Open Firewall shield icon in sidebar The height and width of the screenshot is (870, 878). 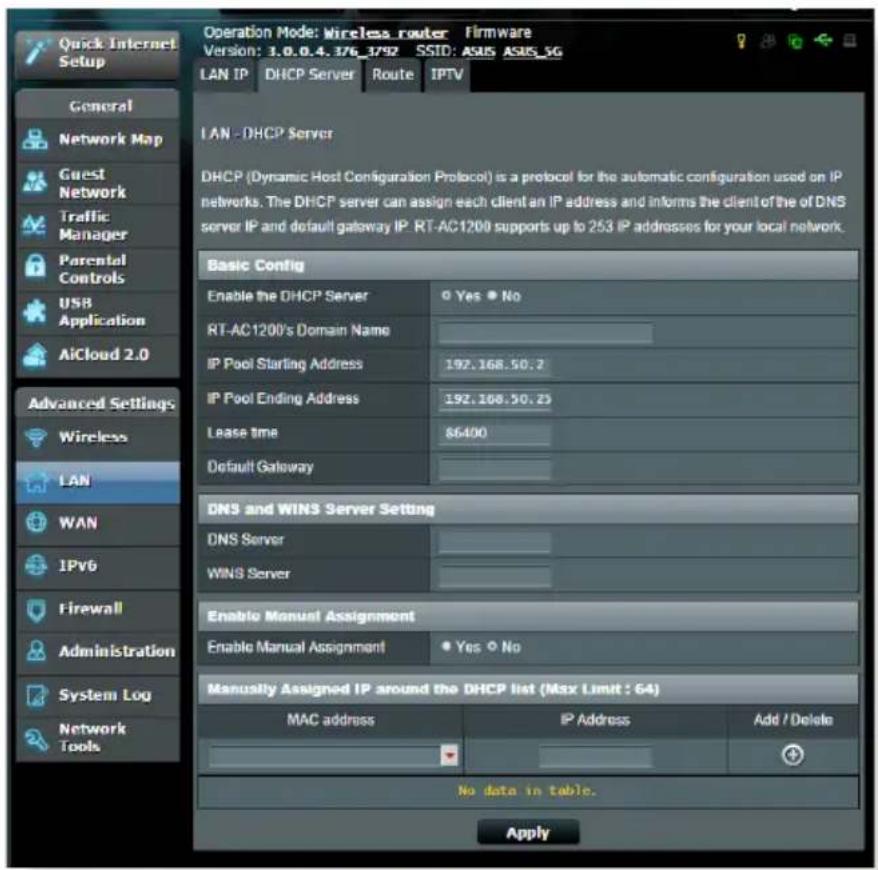(x=36, y=609)
